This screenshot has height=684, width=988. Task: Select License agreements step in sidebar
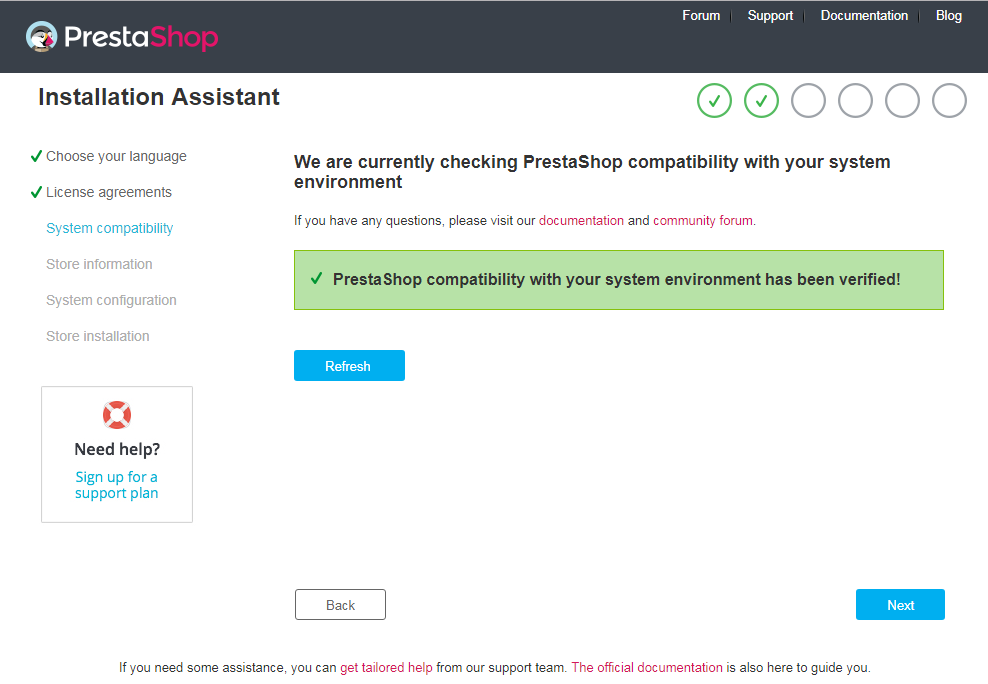pyautogui.click(x=108, y=192)
